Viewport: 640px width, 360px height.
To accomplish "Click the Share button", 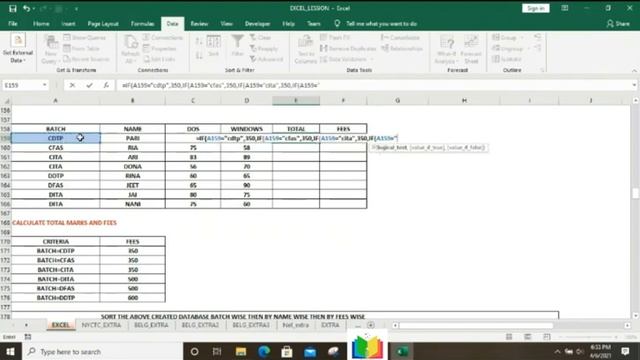I will click(x=618, y=24).
